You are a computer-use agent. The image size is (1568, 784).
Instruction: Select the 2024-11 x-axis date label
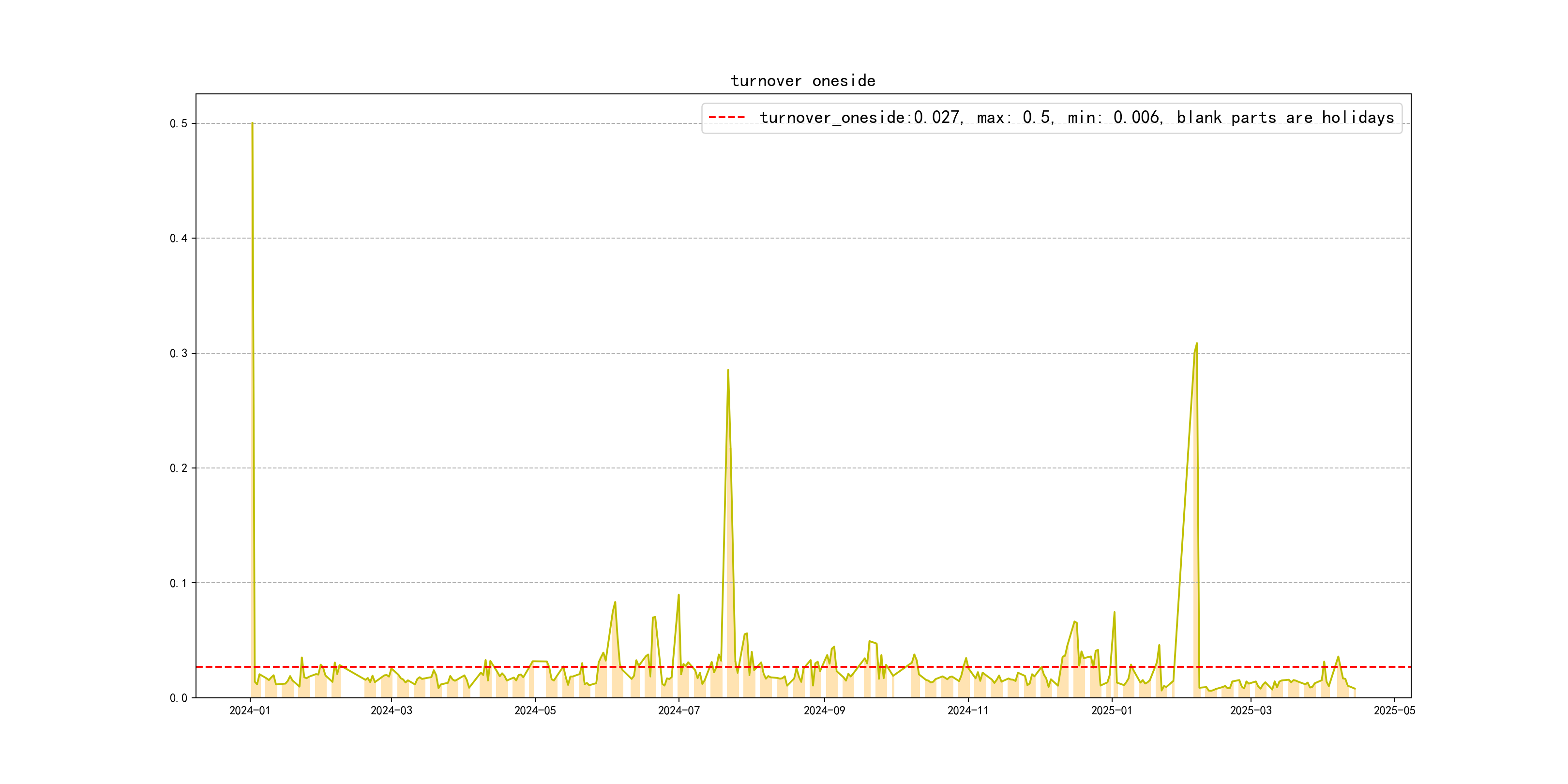[x=968, y=710]
